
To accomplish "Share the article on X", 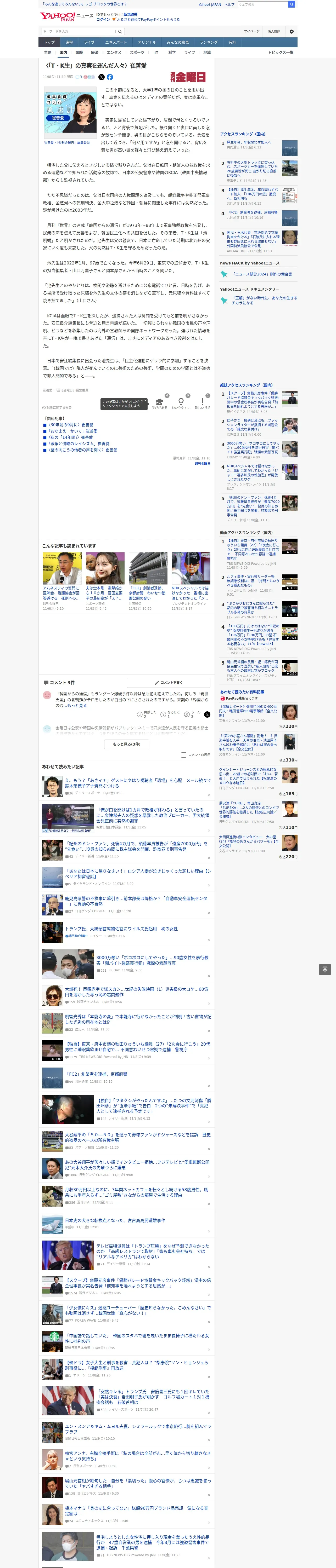I will pos(102,77).
